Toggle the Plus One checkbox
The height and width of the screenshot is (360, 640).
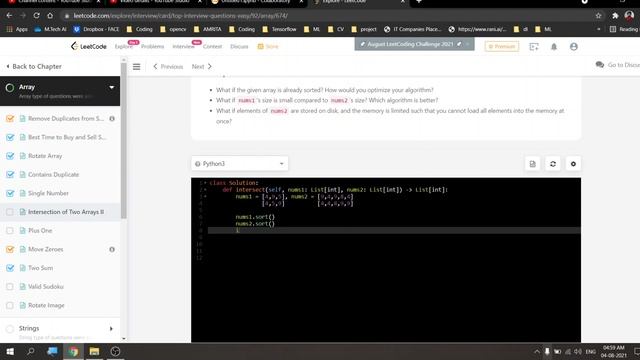pyautogui.click(x=10, y=231)
